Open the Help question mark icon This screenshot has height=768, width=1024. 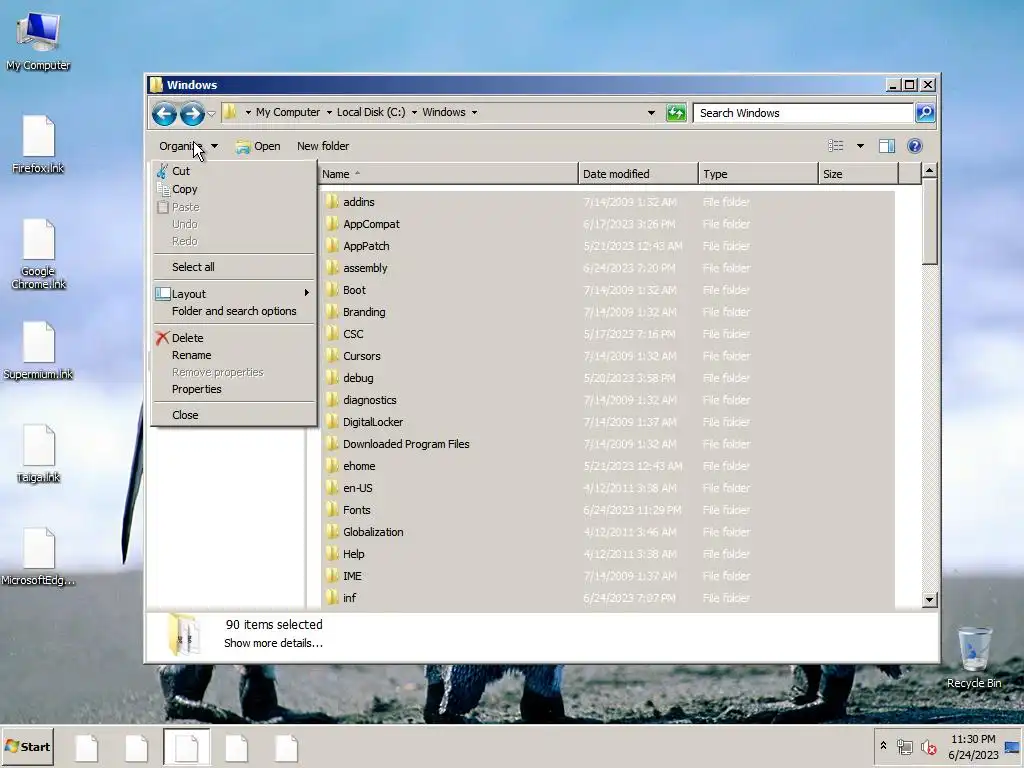[914, 146]
